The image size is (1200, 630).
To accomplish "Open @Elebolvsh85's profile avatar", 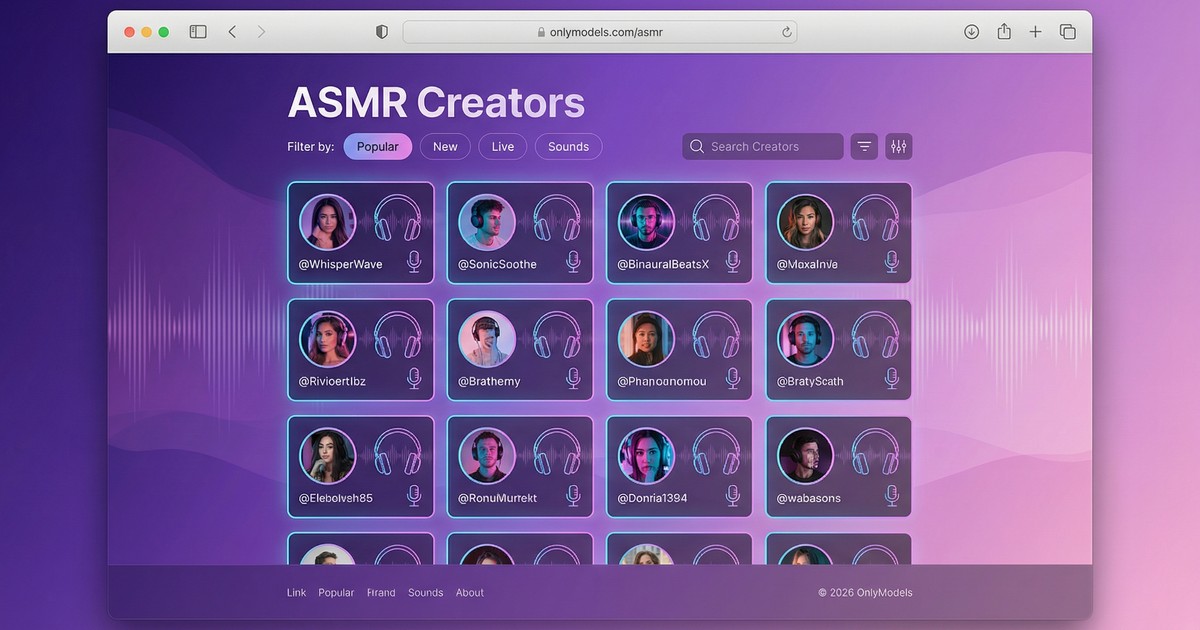I will point(328,455).
